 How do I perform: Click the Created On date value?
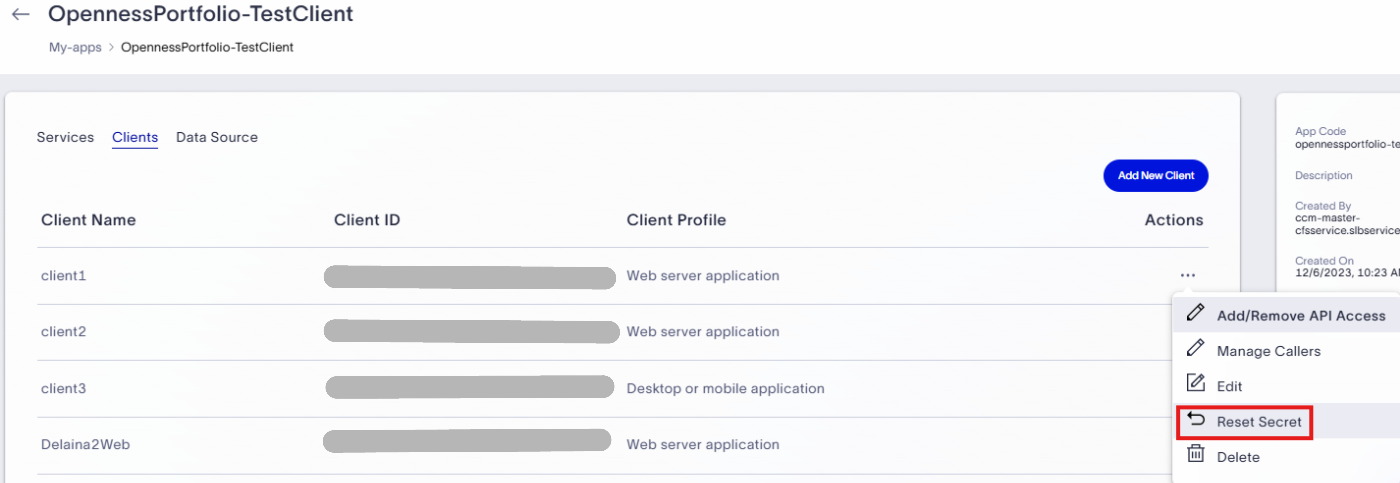[1347, 272]
